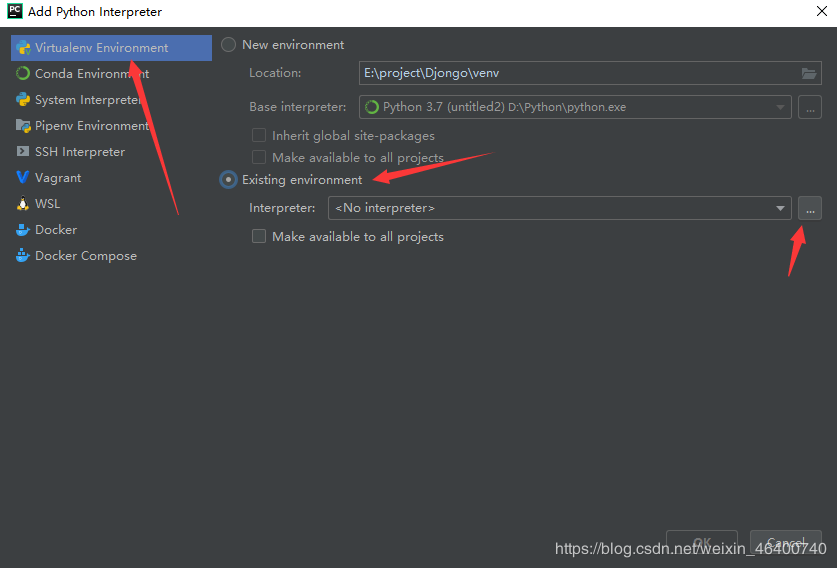Open the Base interpreter dropdown arrow
The image size is (837, 568).
[780, 107]
